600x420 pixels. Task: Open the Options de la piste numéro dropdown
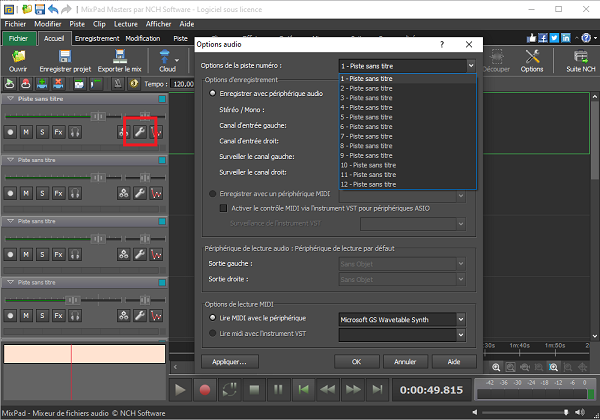coord(407,66)
